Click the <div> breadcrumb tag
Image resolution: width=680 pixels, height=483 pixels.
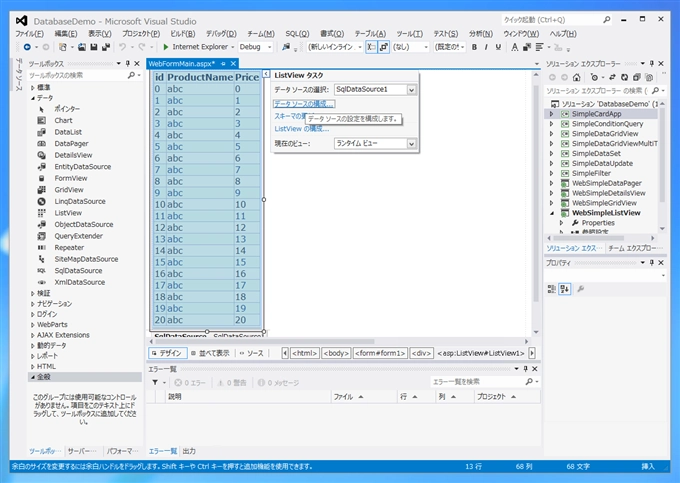coord(421,353)
